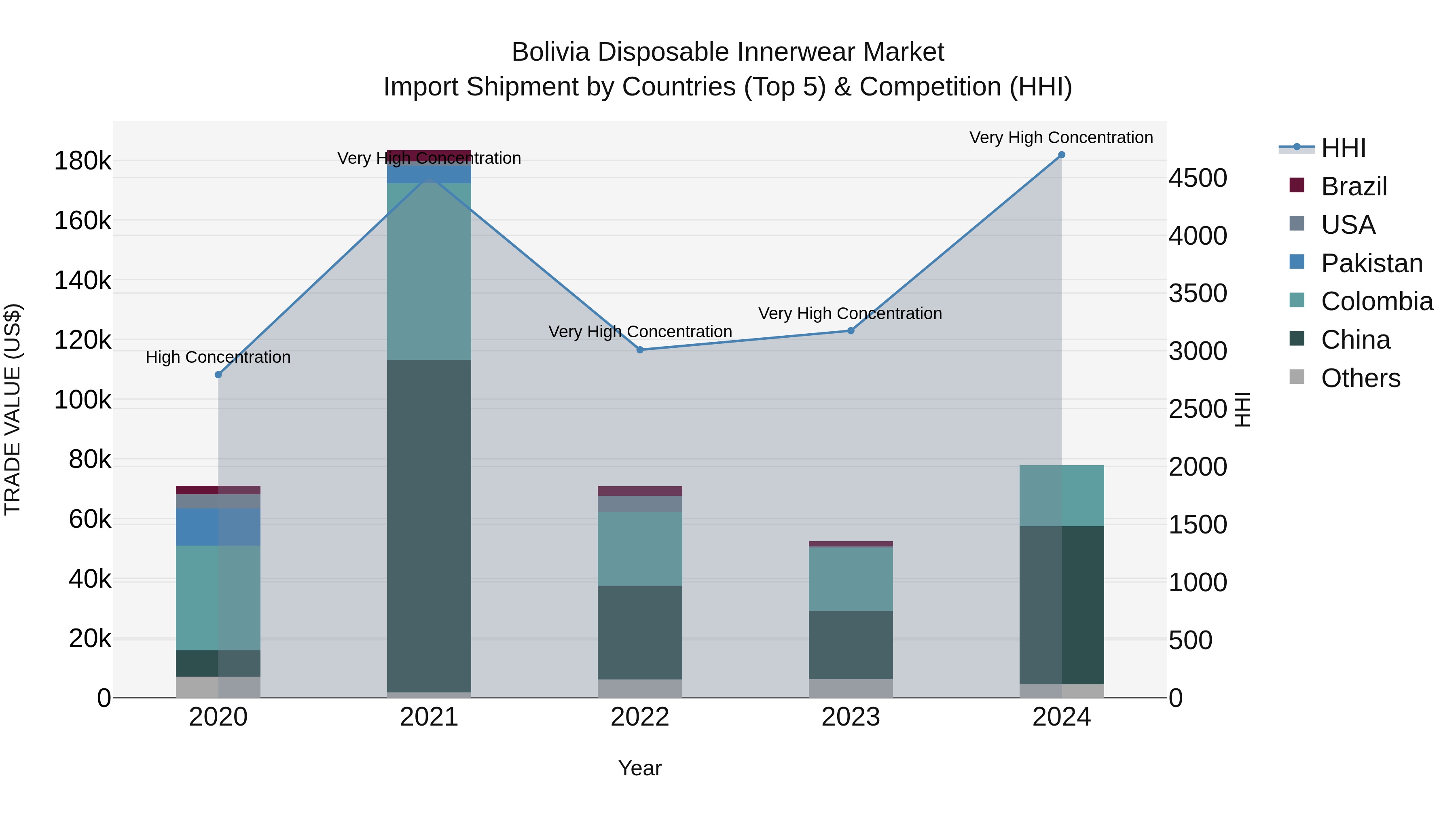Click the Brazil maroon legend swatch
Screen dimensions: 1456x819
(1297, 185)
